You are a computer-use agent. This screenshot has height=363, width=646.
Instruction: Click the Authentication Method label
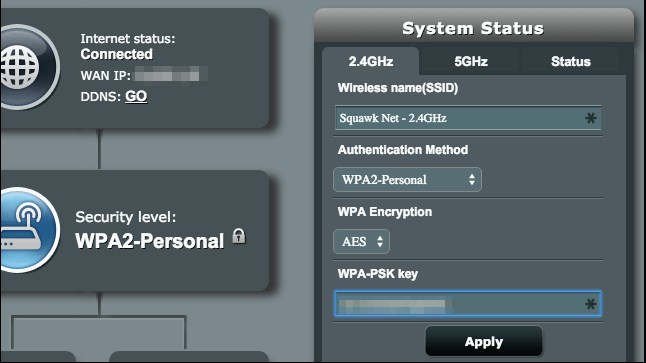[403, 150]
